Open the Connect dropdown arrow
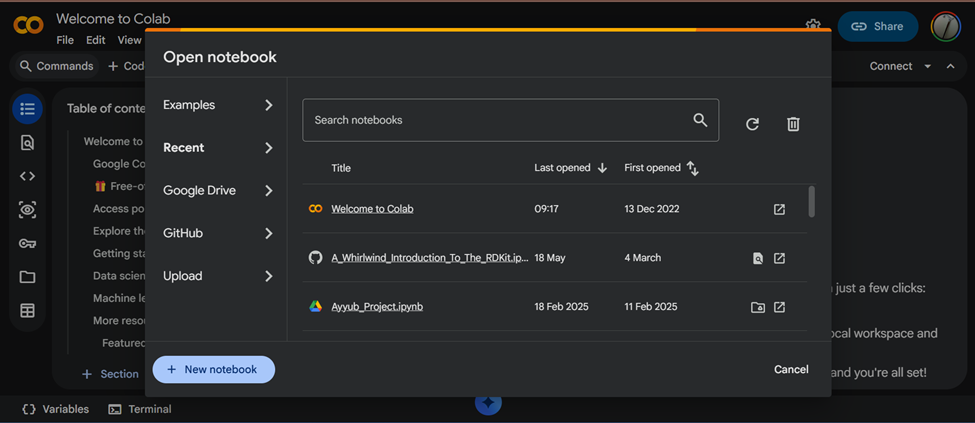The image size is (975, 423). 928,67
